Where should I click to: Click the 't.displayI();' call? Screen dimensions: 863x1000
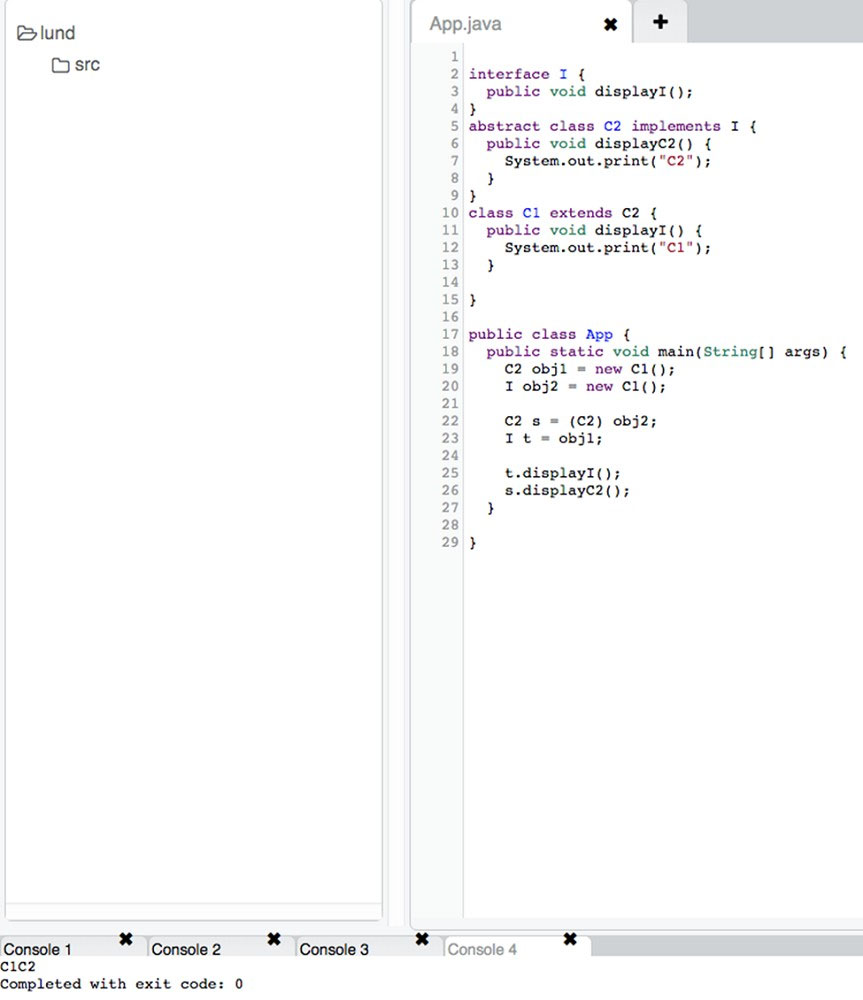coord(563,473)
